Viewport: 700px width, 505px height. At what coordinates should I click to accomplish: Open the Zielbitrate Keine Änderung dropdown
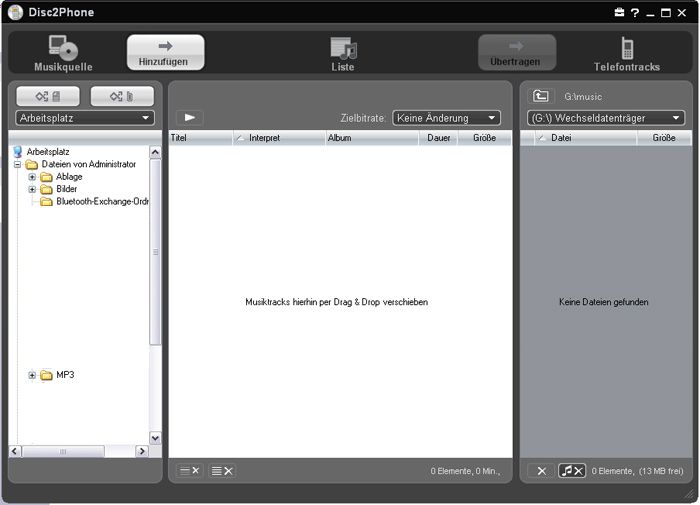(446, 118)
